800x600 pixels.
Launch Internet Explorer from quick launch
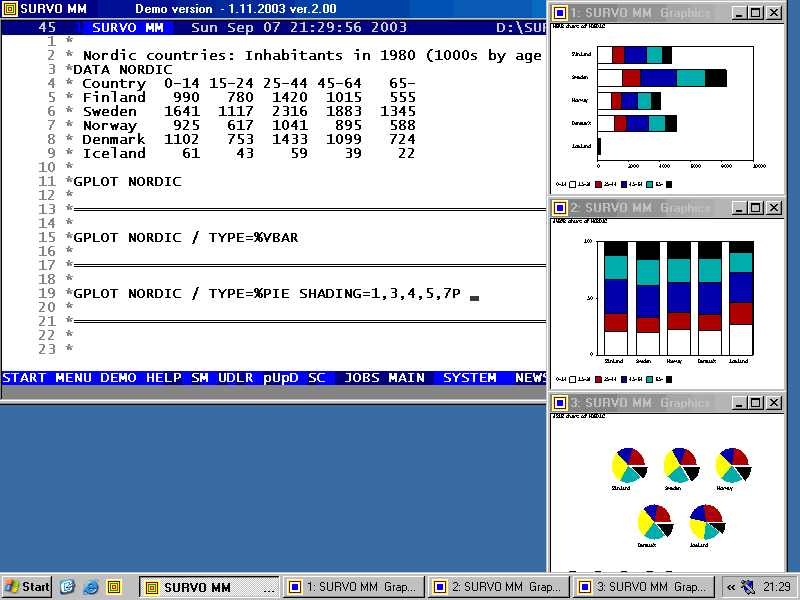click(x=91, y=587)
